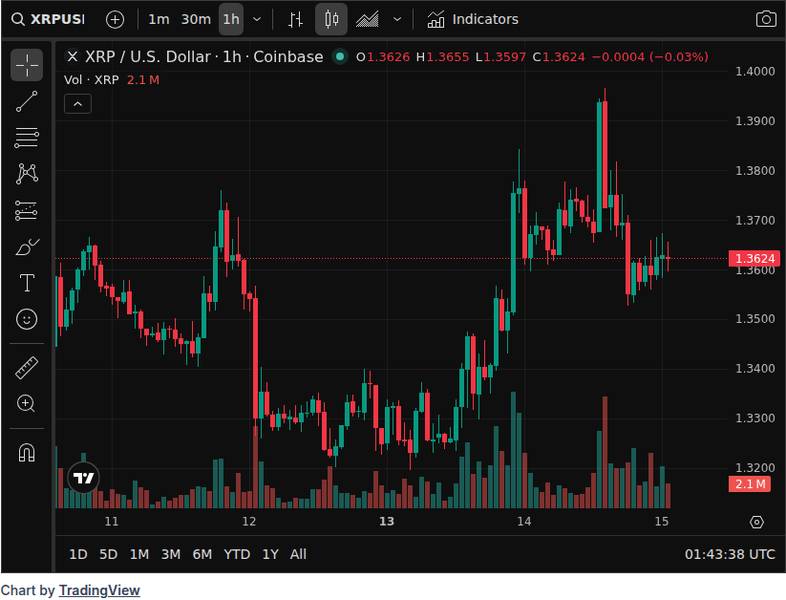This screenshot has width=786, height=600.
Task: Click the XRP / U.S. Dollar · 1h · Coinbase title
Action: tap(204, 57)
